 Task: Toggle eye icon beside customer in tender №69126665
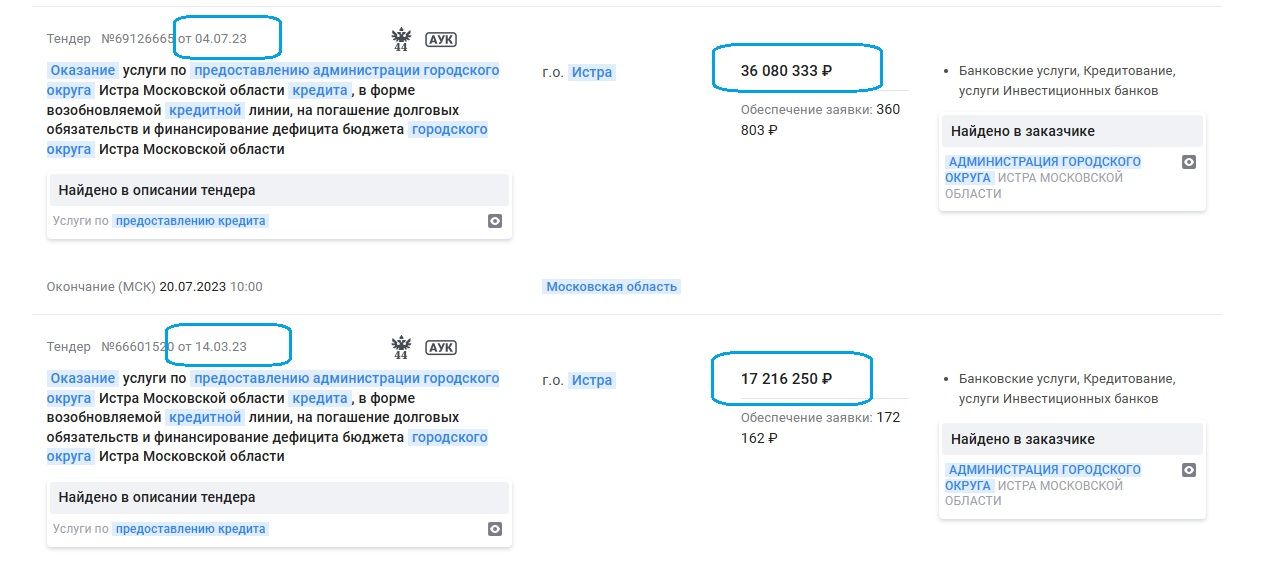pyautogui.click(x=1188, y=162)
